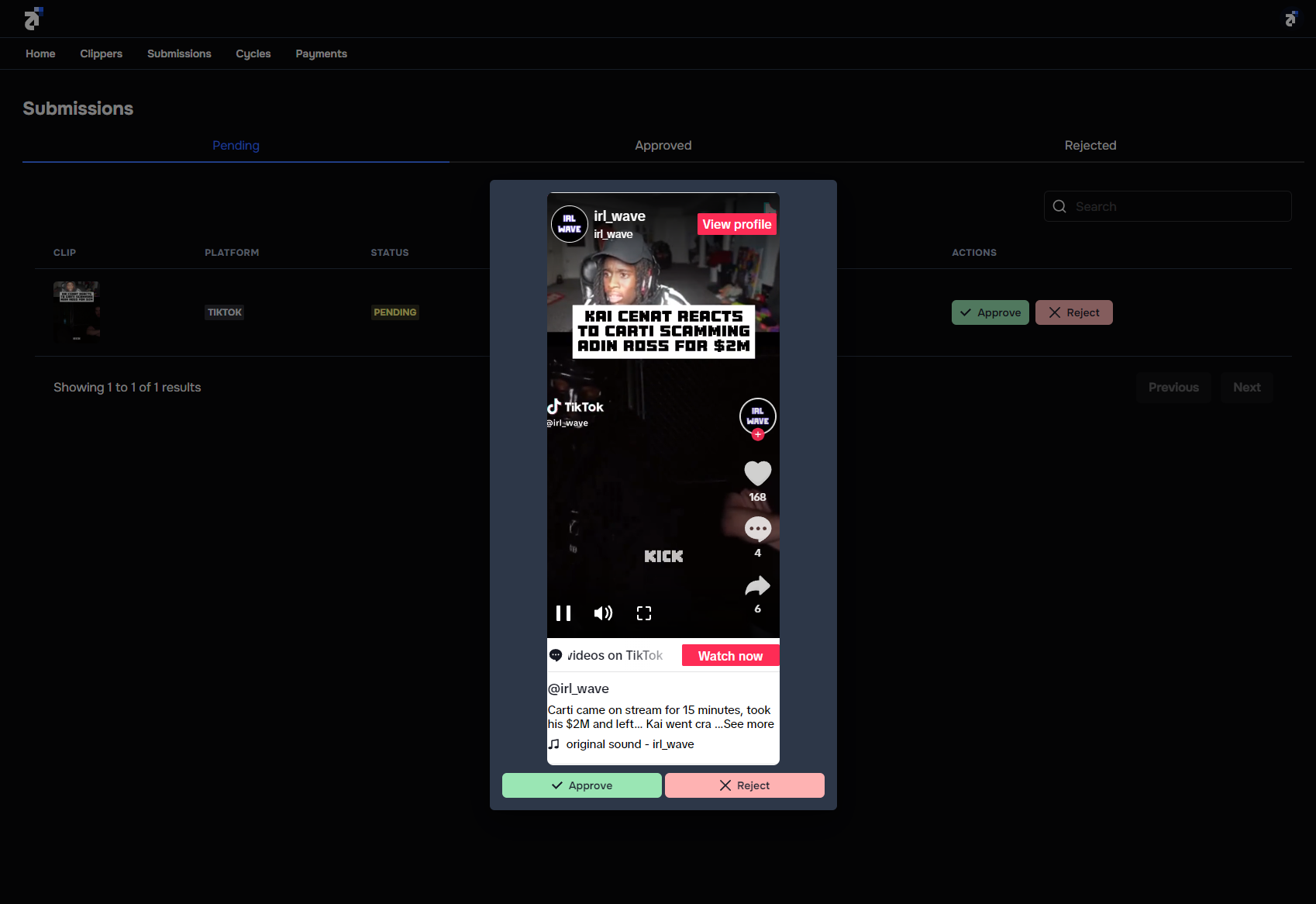Follow irl_wave via avatar plus icon
The image size is (1316, 904).
click(758, 435)
